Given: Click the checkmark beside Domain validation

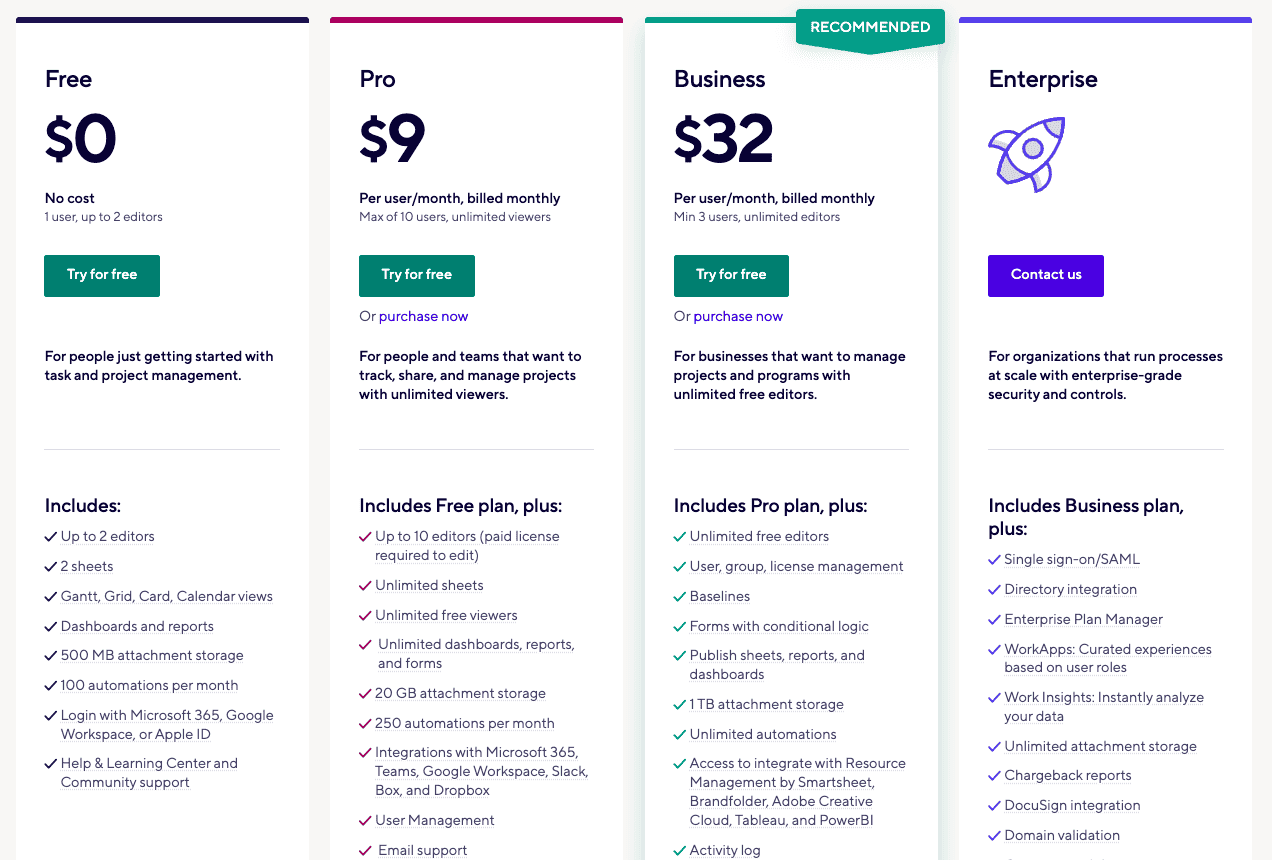Looking at the screenshot, I should point(993,834).
